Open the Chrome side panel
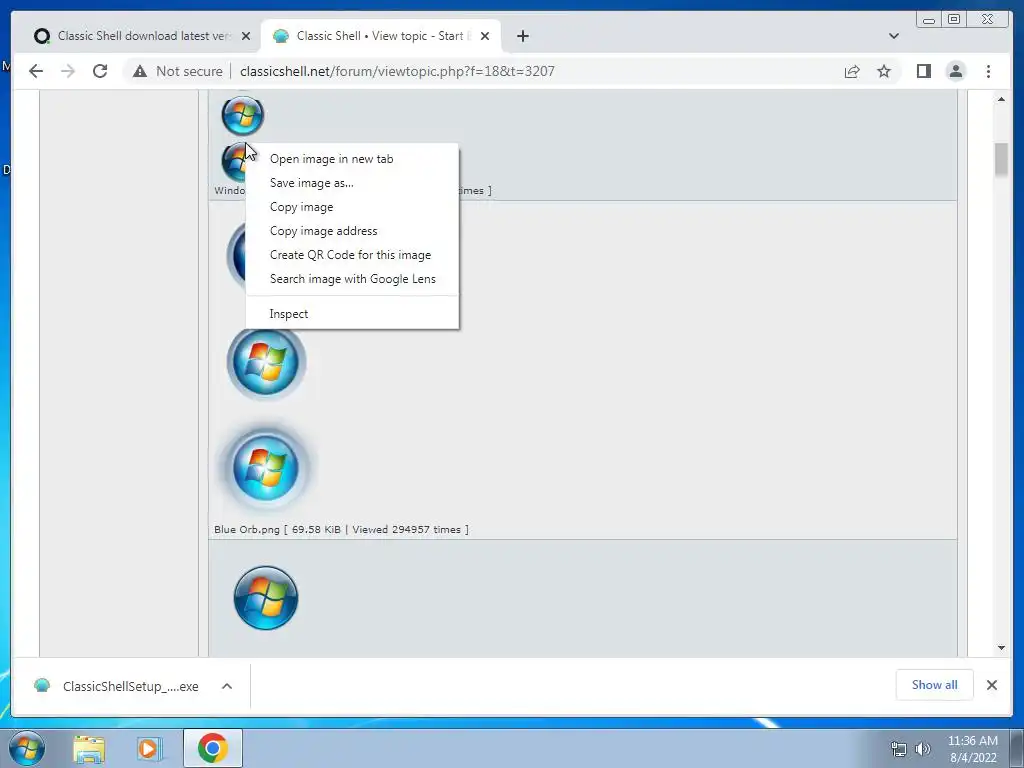1024x768 pixels. coord(923,71)
